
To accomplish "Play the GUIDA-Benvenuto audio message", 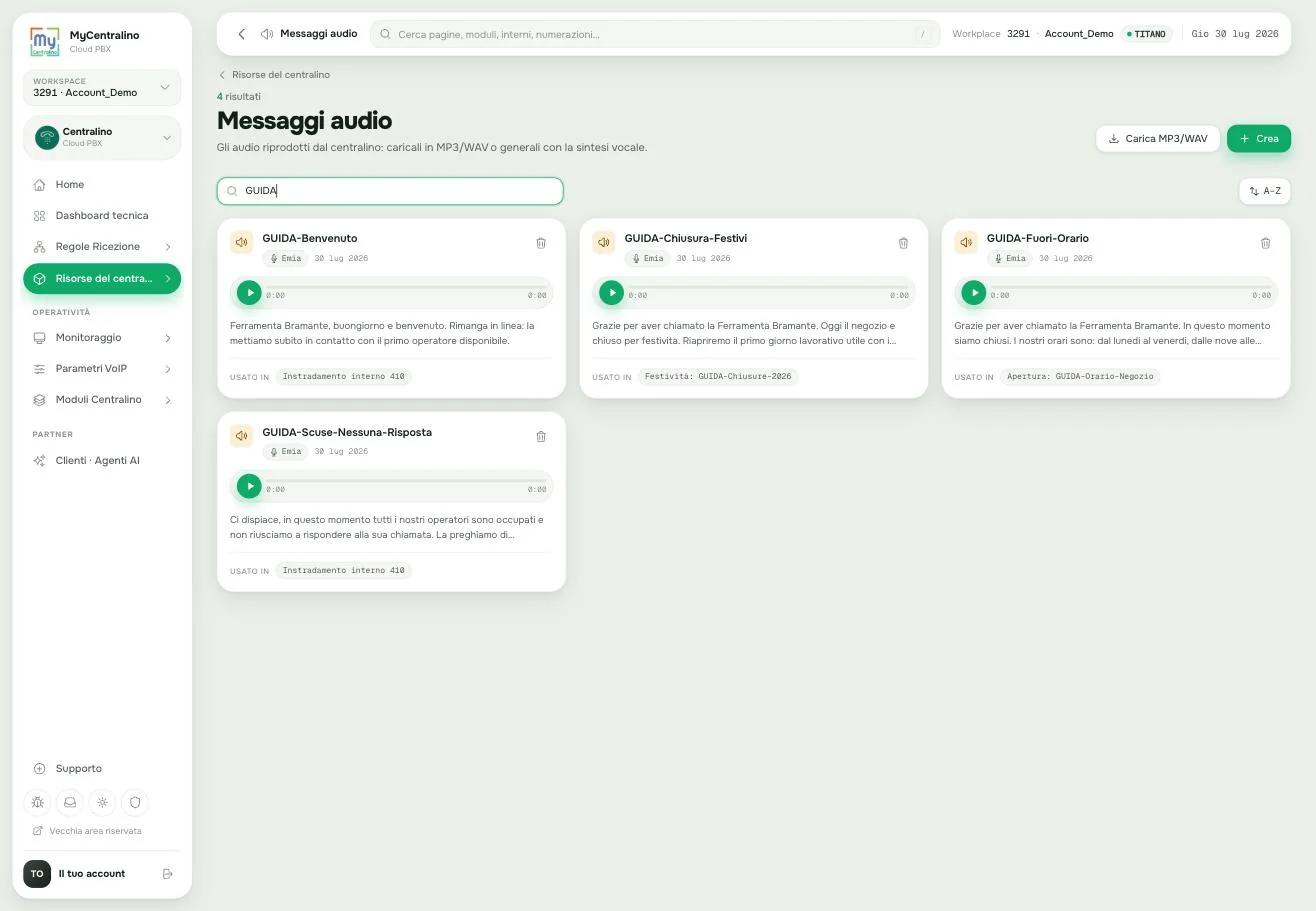I will (x=249, y=292).
